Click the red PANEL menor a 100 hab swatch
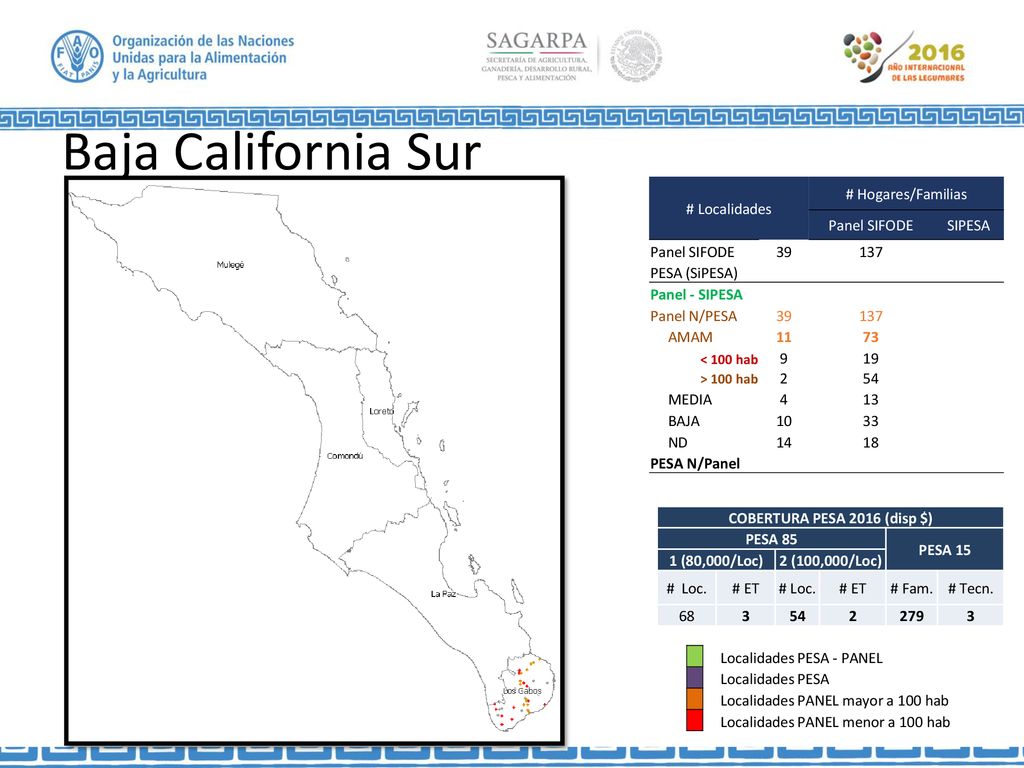This screenshot has width=1024, height=768. coord(694,720)
